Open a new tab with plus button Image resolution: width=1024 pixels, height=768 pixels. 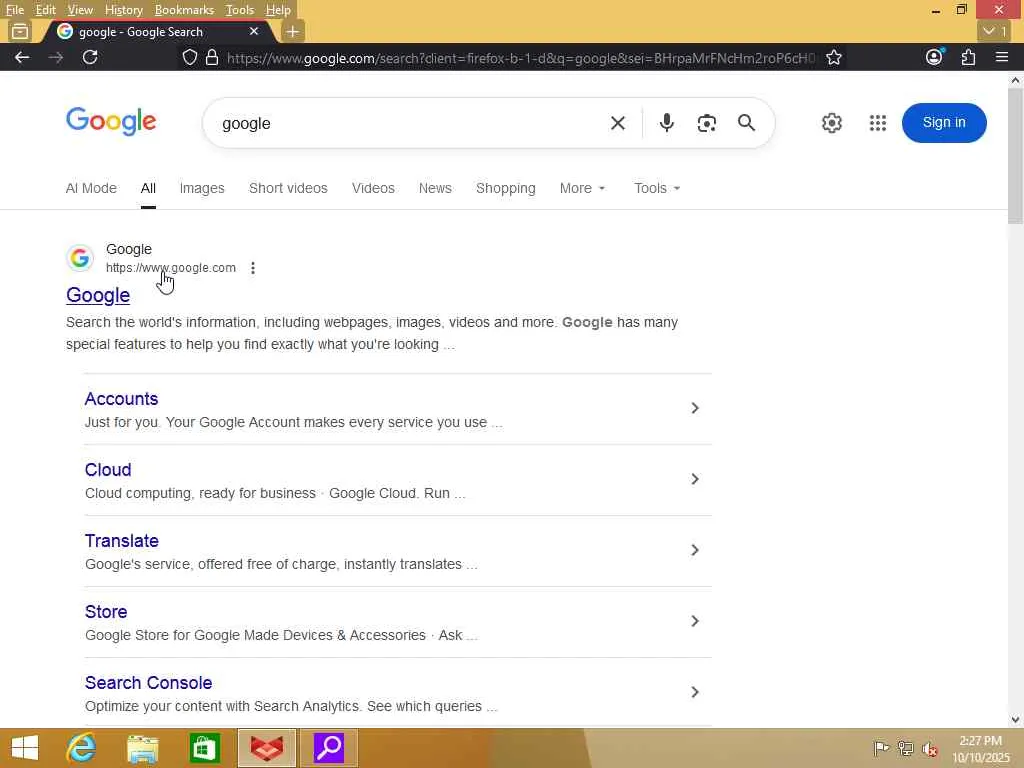tap(293, 31)
